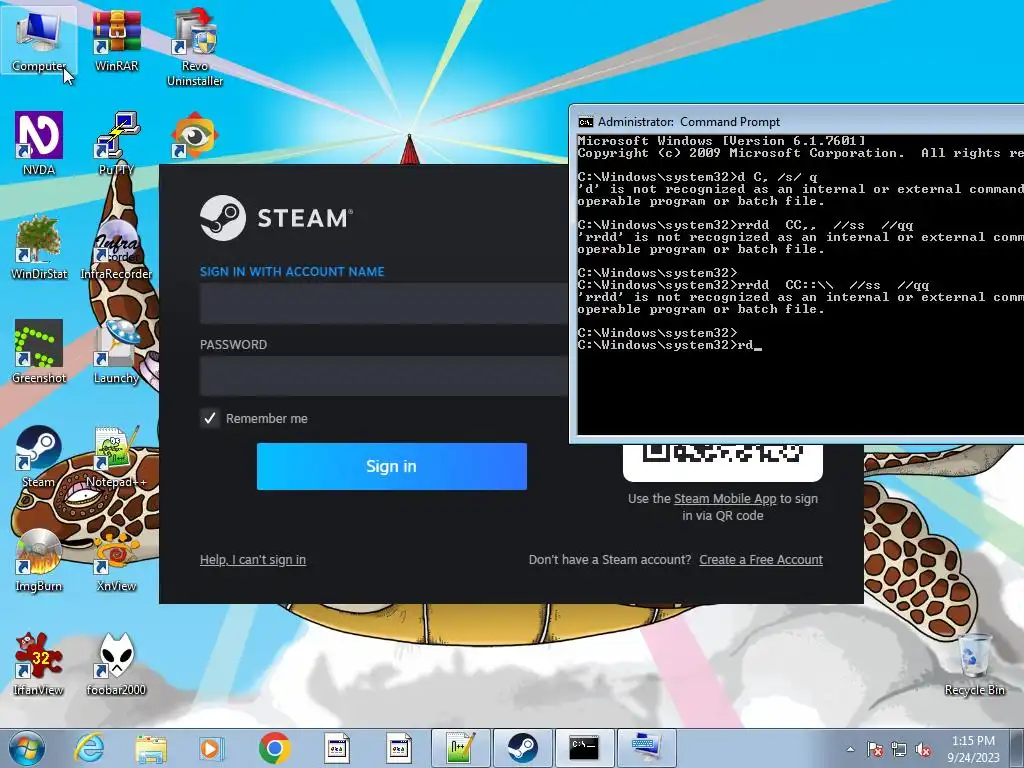Open the Recycle Bin on the desktop
Image resolution: width=1024 pixels, height=768 pixels.
pyautogui.click(x=974, y=664)
